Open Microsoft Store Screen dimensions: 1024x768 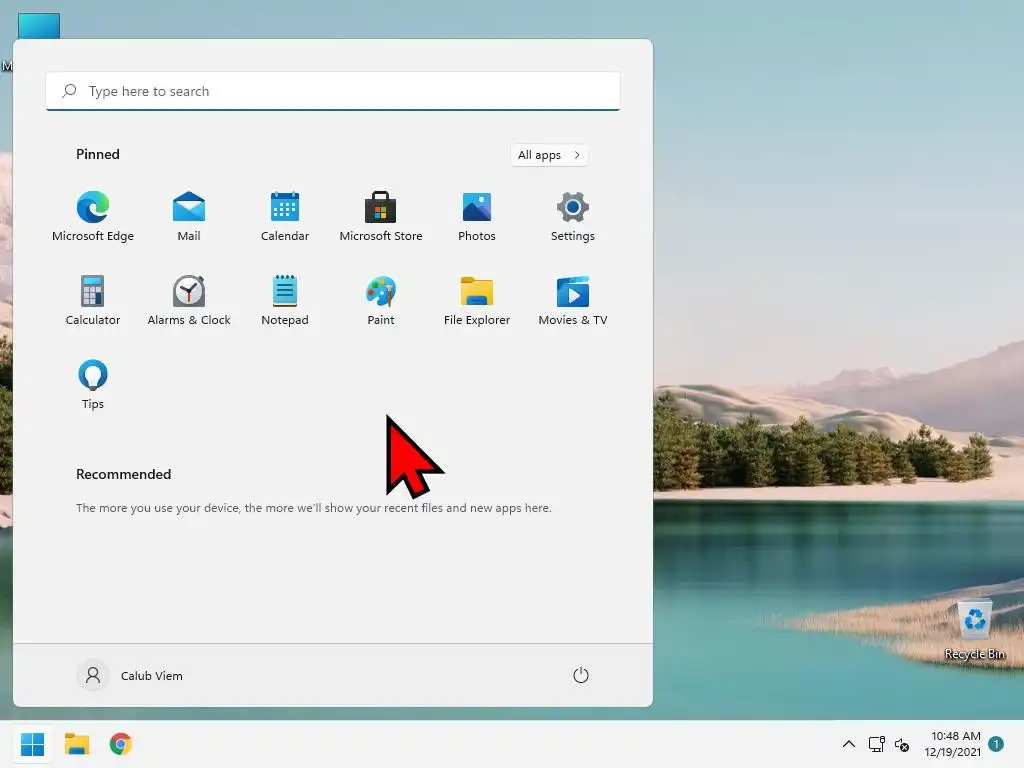click(x=381, y=217)
